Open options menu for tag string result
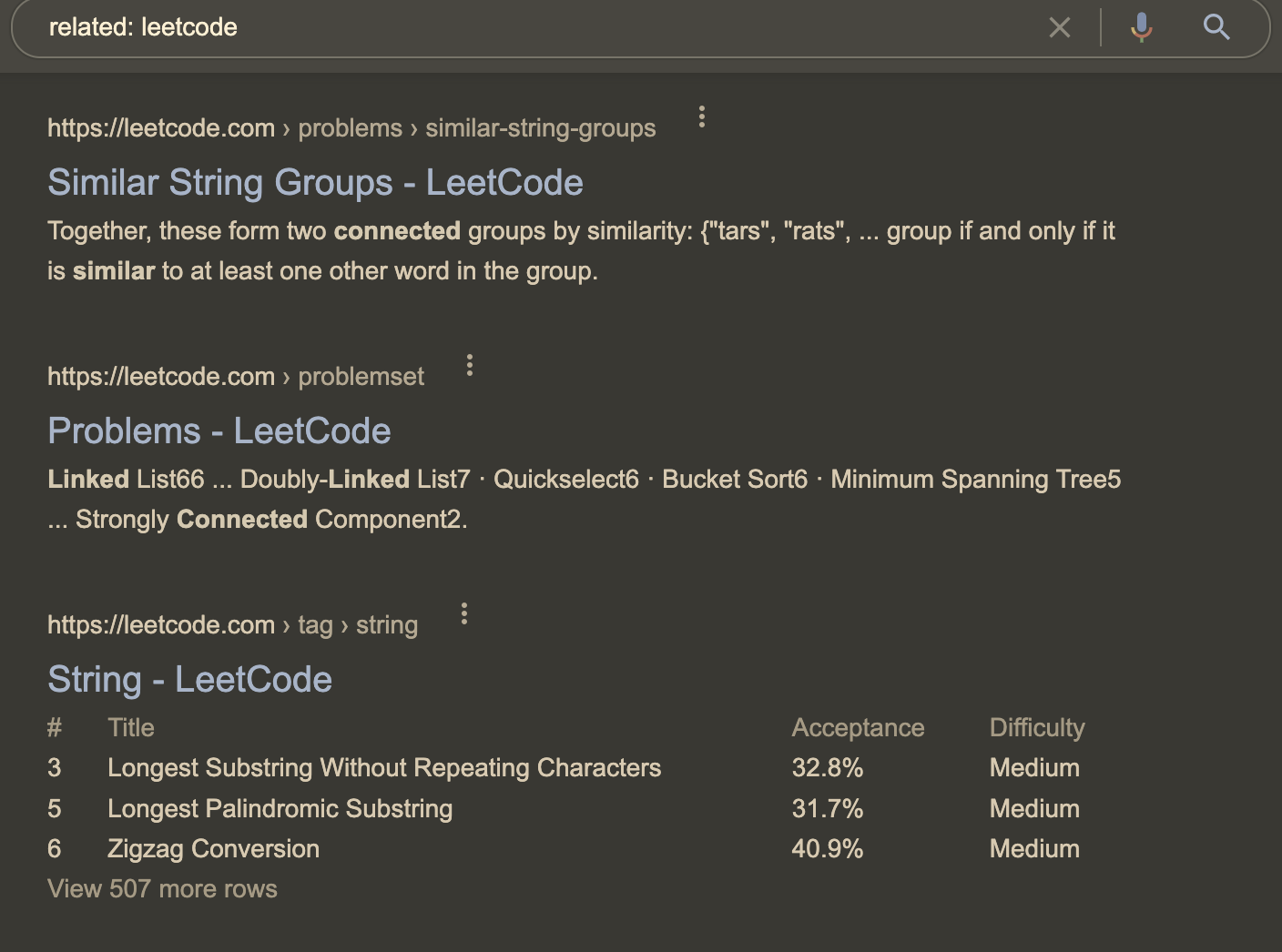Viewport: 1282px width, 952px height. point(464,613)
